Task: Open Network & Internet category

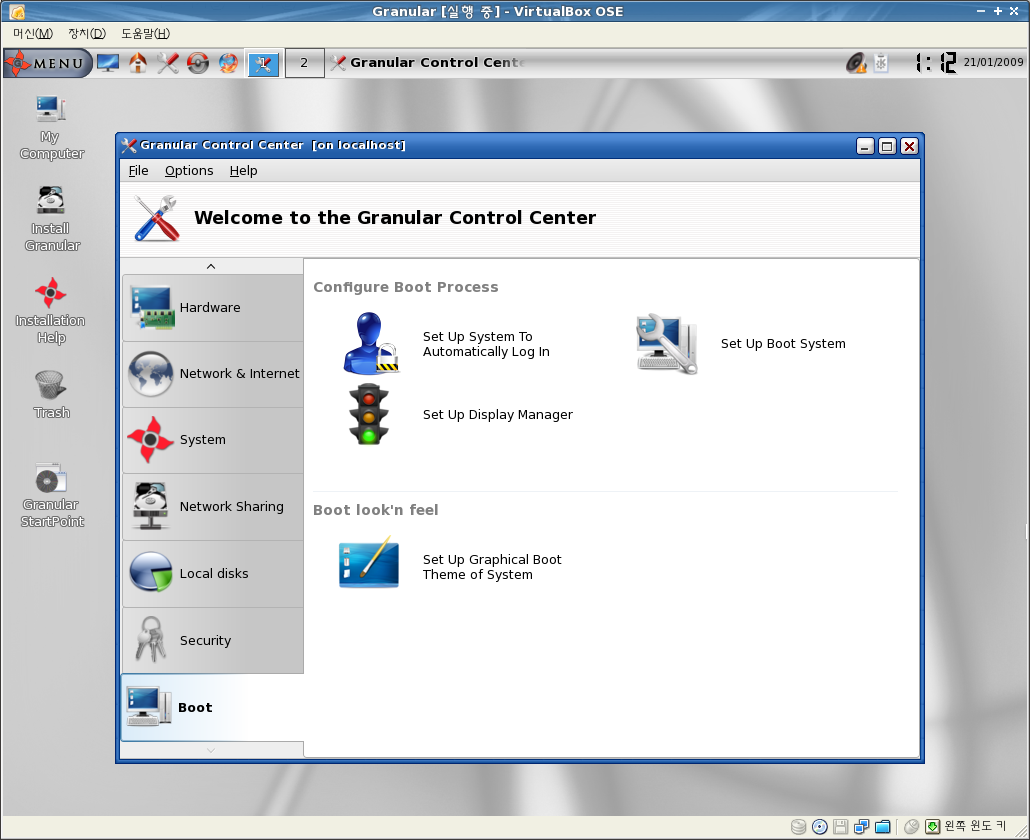Action: pos(213,374)
